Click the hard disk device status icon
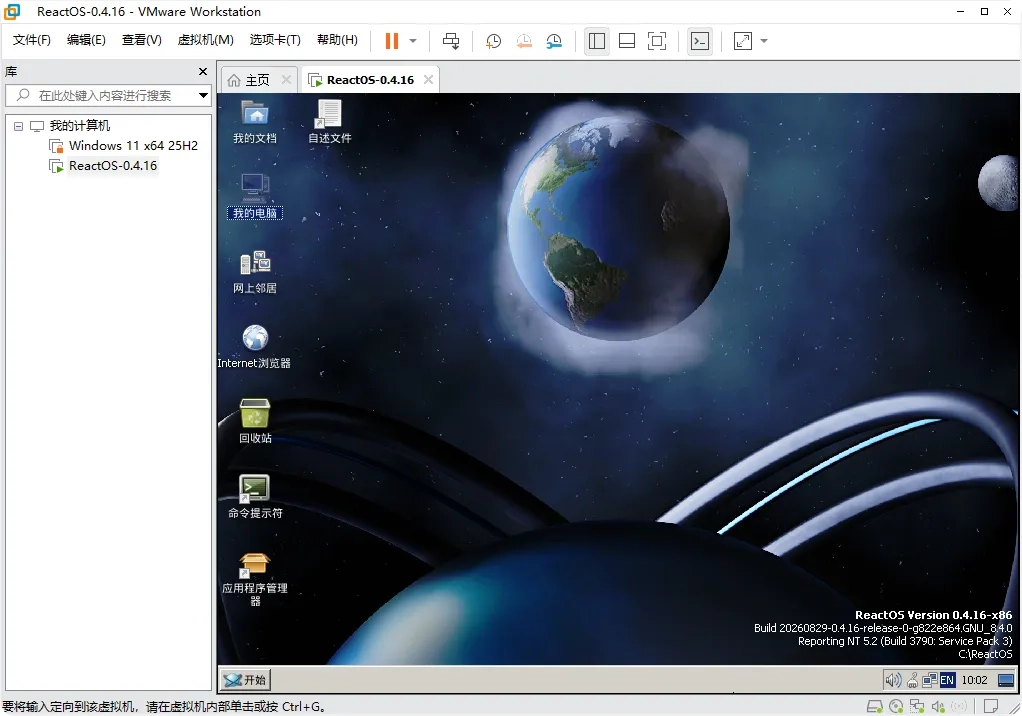 875,706
